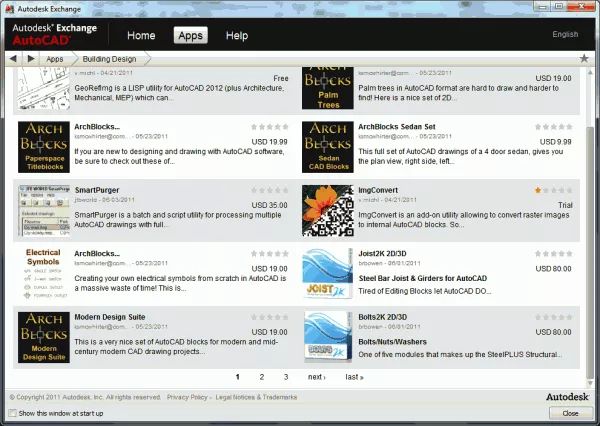The height and width of the screenshot is (426, 600).
Task: Open the SmartPurger app title
Action: [x=97, y=190]
